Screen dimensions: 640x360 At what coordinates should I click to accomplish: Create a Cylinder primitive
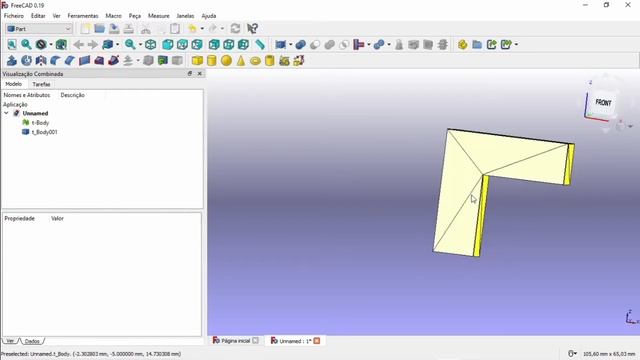[211, 61]
